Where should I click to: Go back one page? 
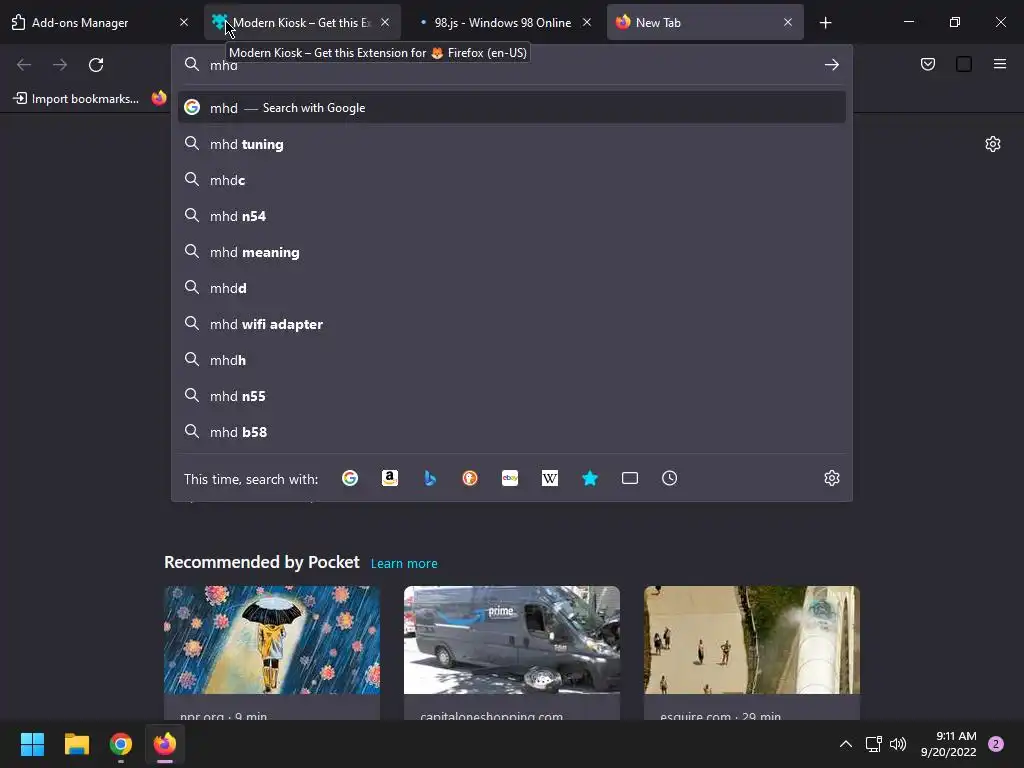point(24,65)
